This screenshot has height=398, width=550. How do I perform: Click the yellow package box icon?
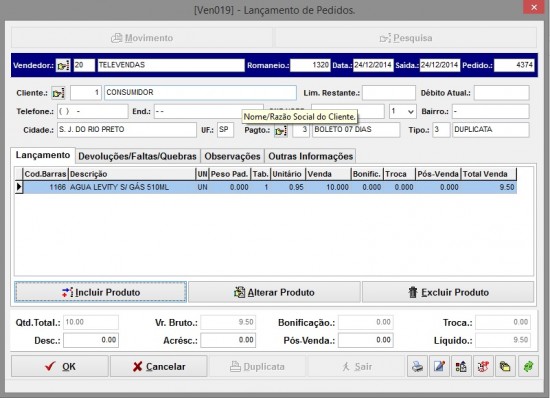505,366
